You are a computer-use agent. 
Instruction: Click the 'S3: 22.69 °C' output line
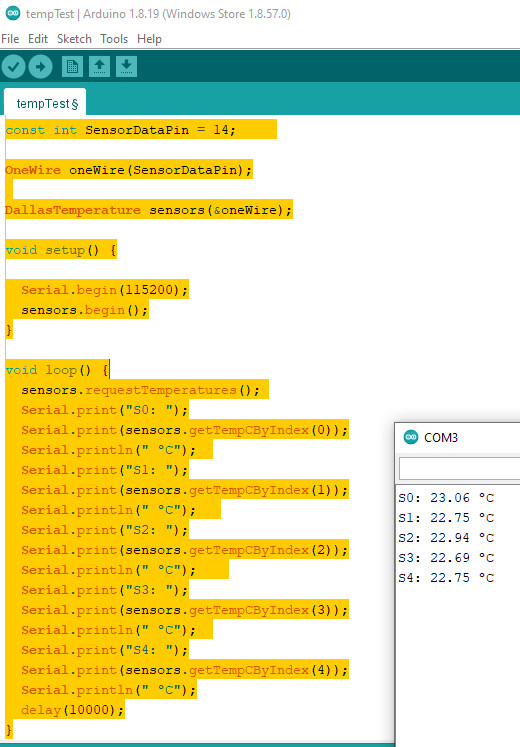pyautogui.click(x=446, y=558)
